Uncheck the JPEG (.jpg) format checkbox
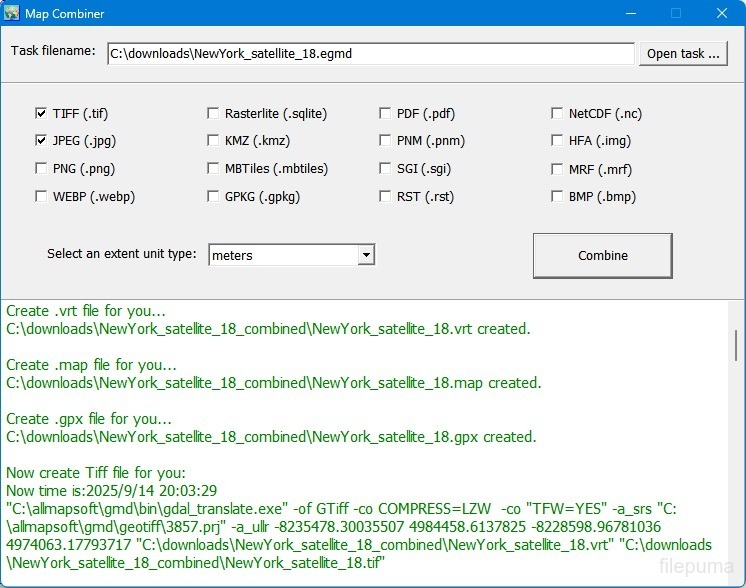The image size is (746, 588). point(41,141)
